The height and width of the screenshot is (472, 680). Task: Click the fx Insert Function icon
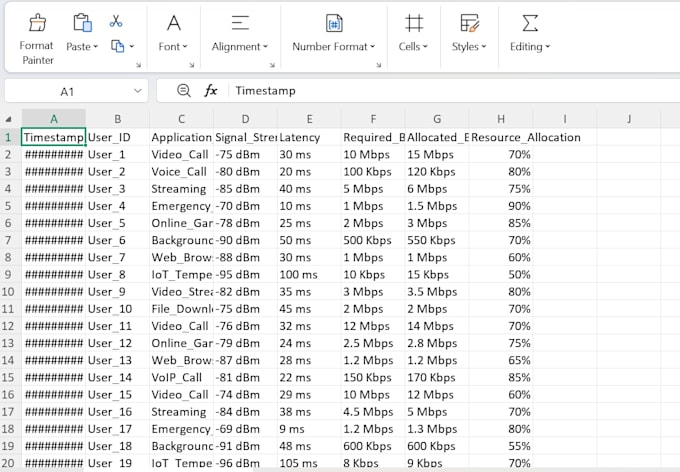(211, 91)
